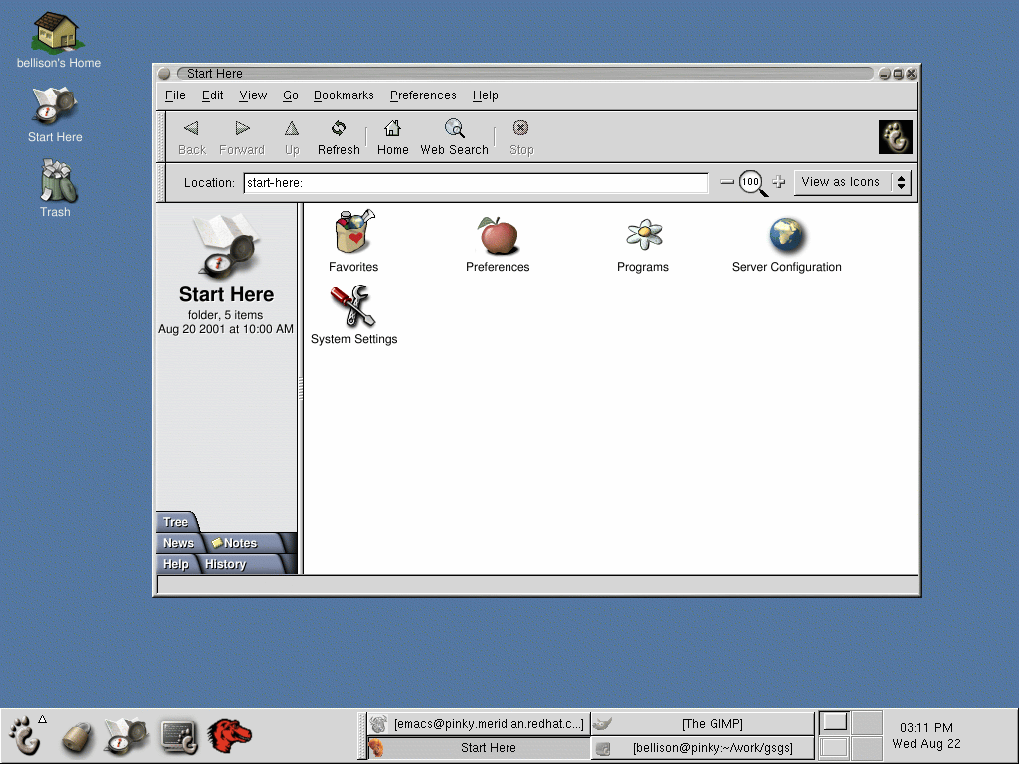Switch to the Tree sidebar tab
Screen dimensions: 1019x764
tap(176, 522)
